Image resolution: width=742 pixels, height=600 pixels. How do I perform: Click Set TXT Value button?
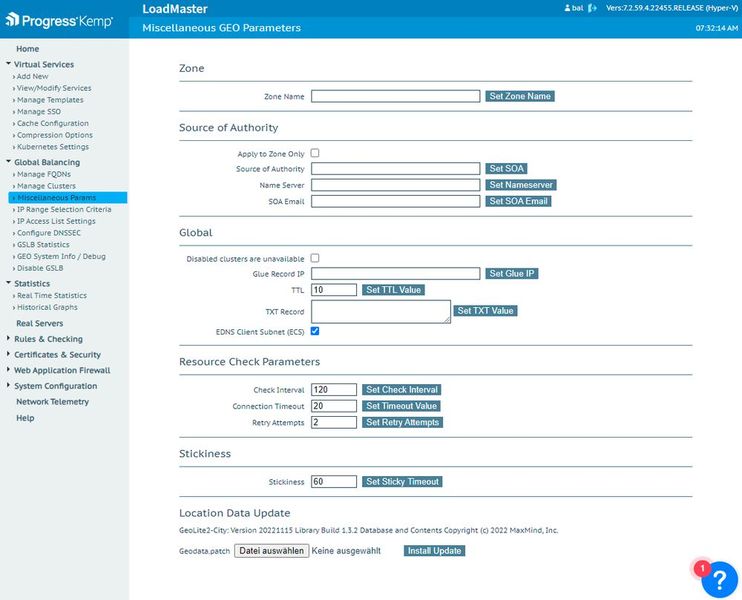[x=485, y=310]
